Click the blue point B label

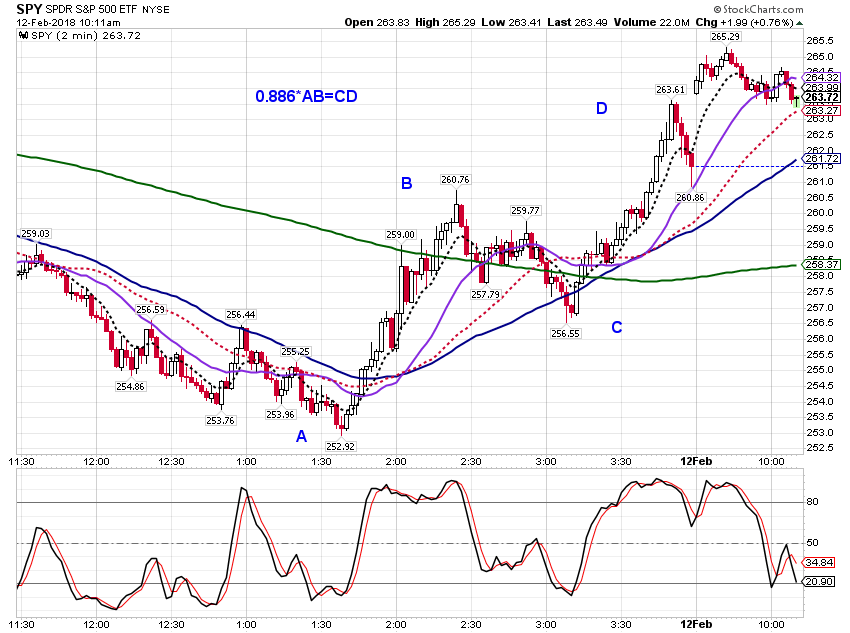point(407,184)
